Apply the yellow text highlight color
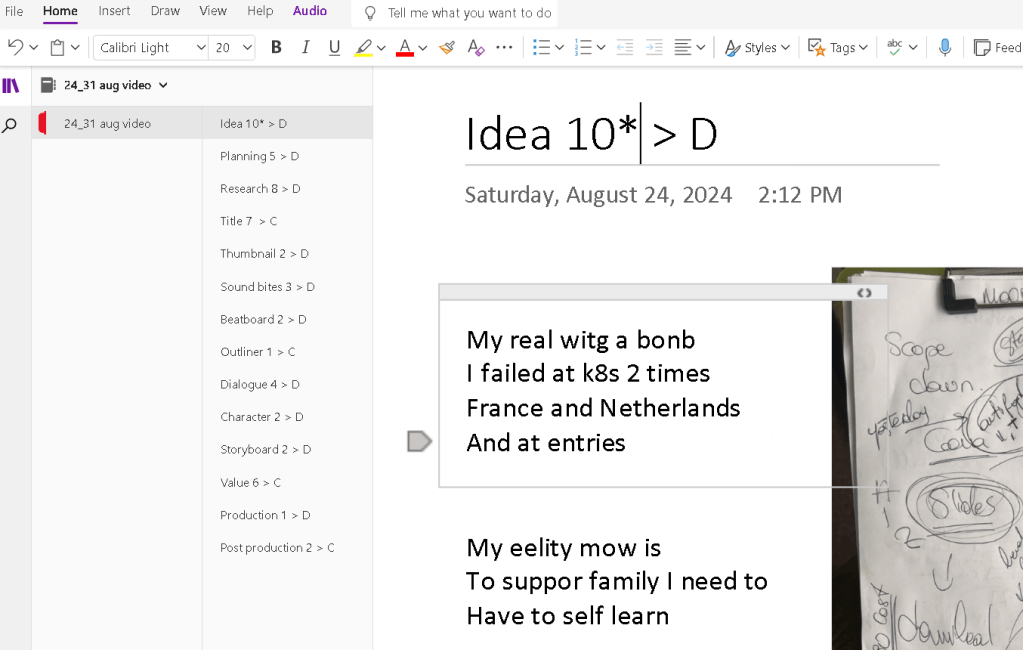The width and height of the screenshot is (1023, 650). click(363, 47)
